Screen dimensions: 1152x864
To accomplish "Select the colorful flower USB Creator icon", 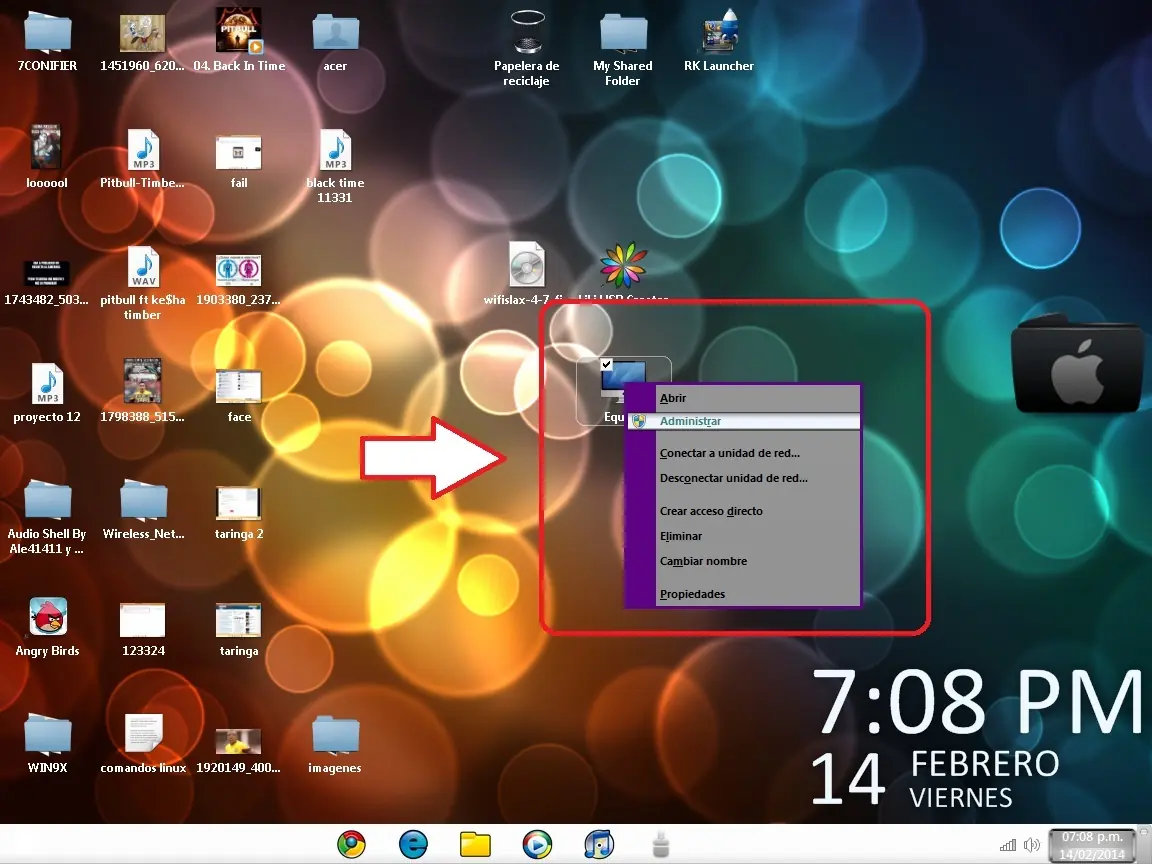I will (x=623, y=264).
